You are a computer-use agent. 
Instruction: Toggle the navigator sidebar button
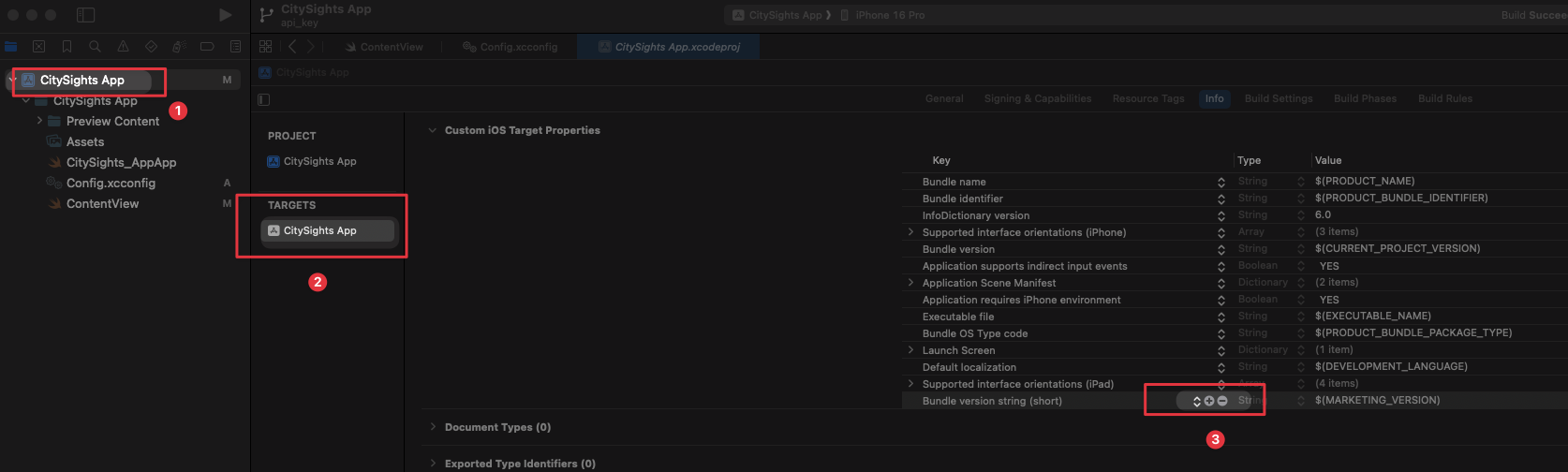click(85, 15)
